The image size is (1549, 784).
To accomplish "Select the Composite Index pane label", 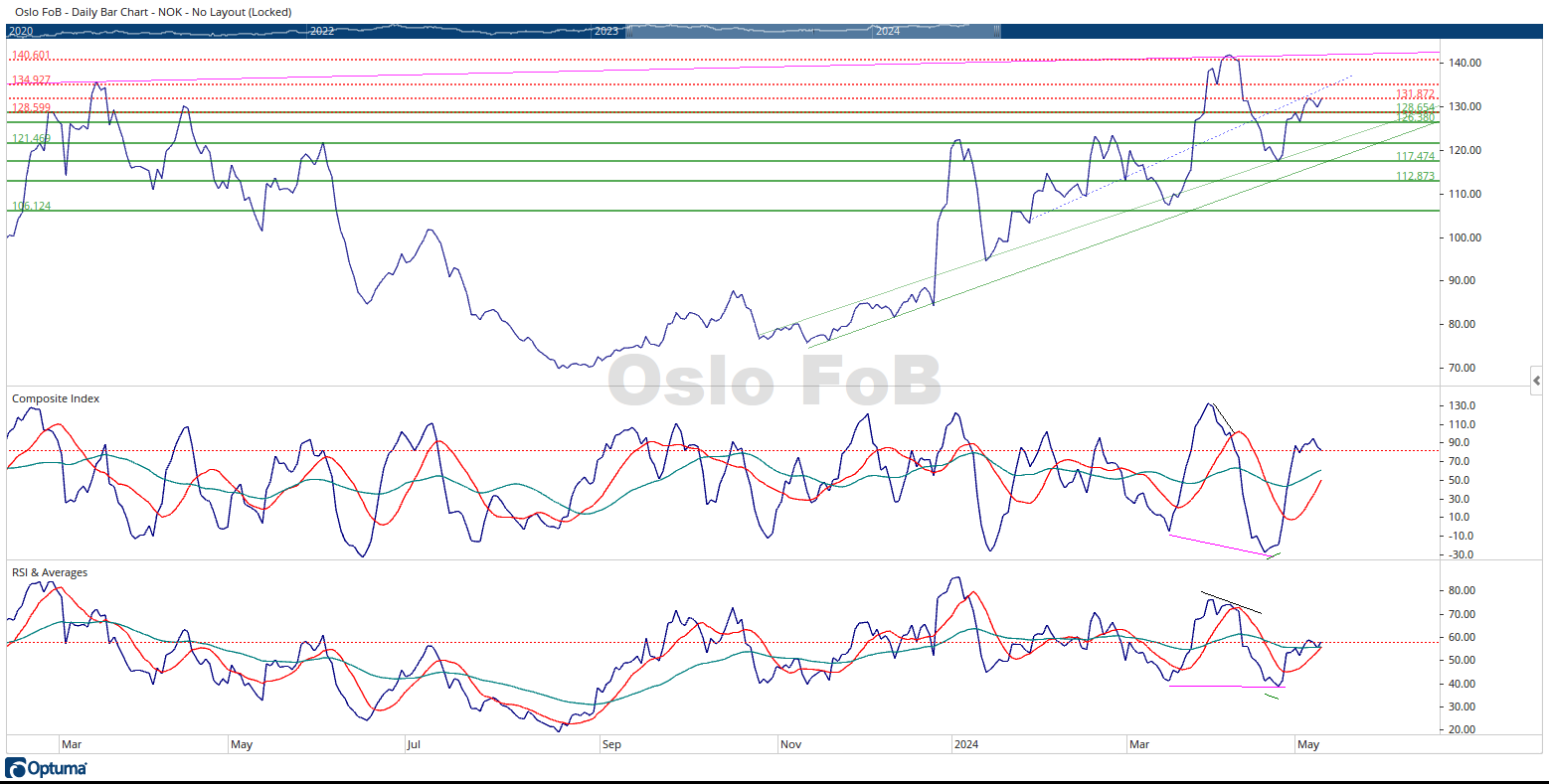I will tap(56, 398).
